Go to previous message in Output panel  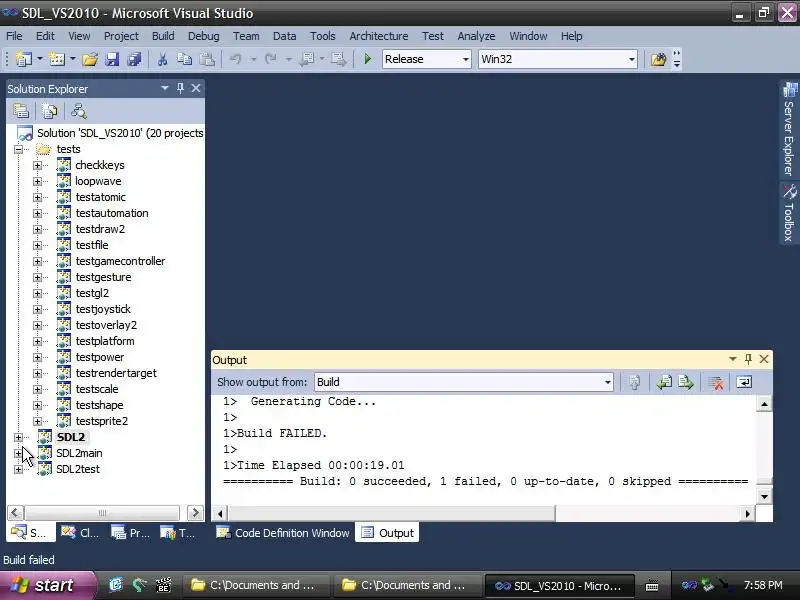click(x=664, y=382)
